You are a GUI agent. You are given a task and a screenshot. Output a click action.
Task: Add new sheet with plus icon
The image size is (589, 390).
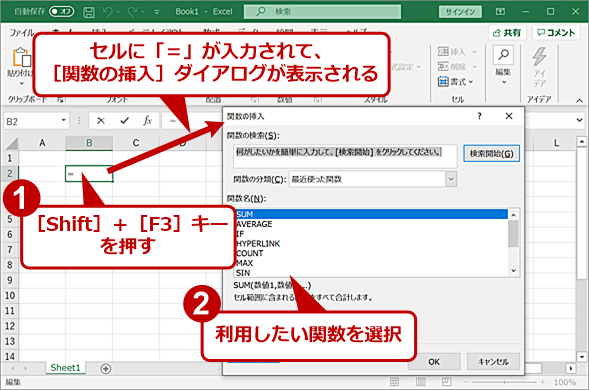106,369
